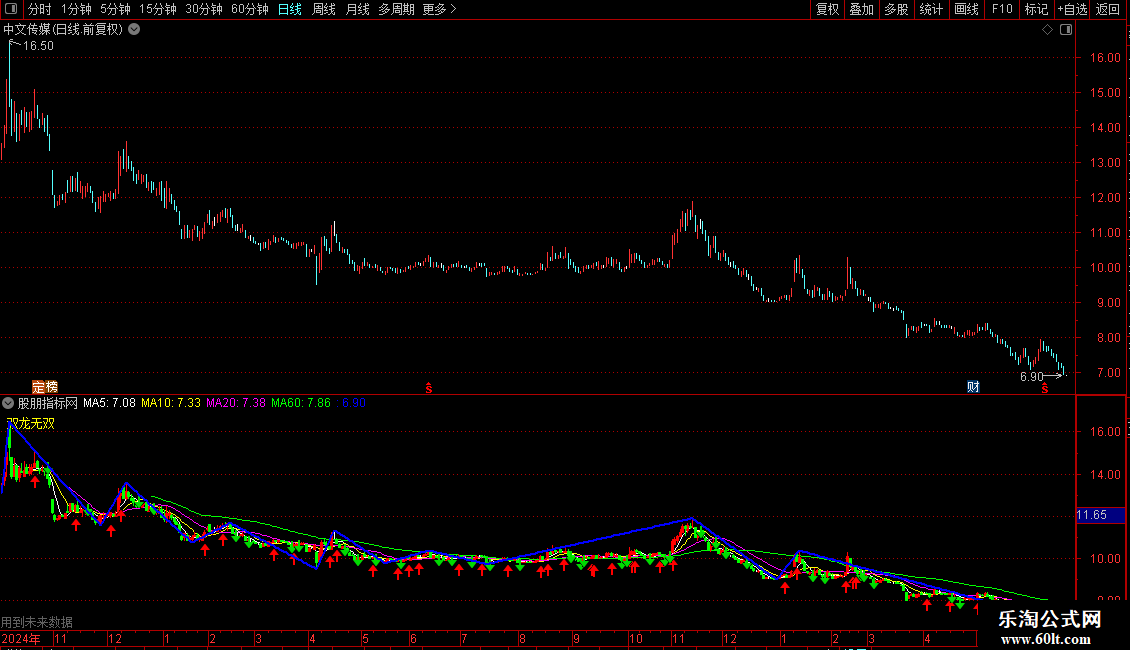Viewport: 1130px width, 650px height.
Task: Select the 60分钟 period
Action: tap(250, 9)
